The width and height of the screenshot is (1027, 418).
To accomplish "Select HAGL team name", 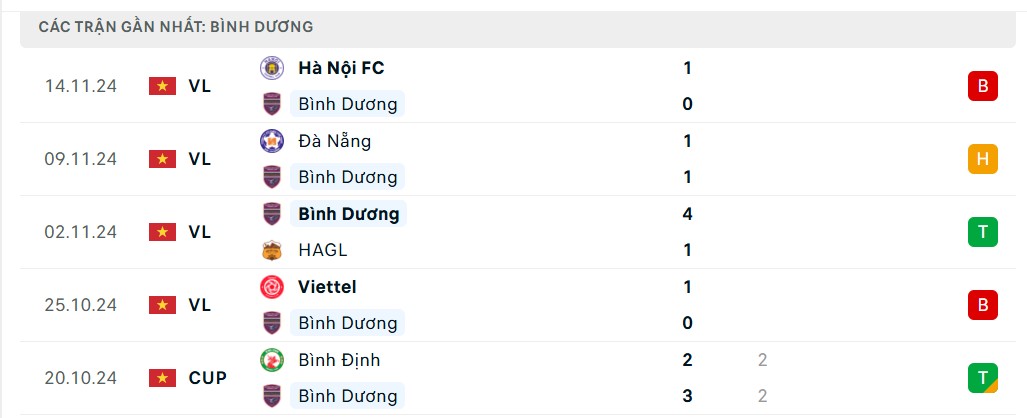I will coord(322,250).
